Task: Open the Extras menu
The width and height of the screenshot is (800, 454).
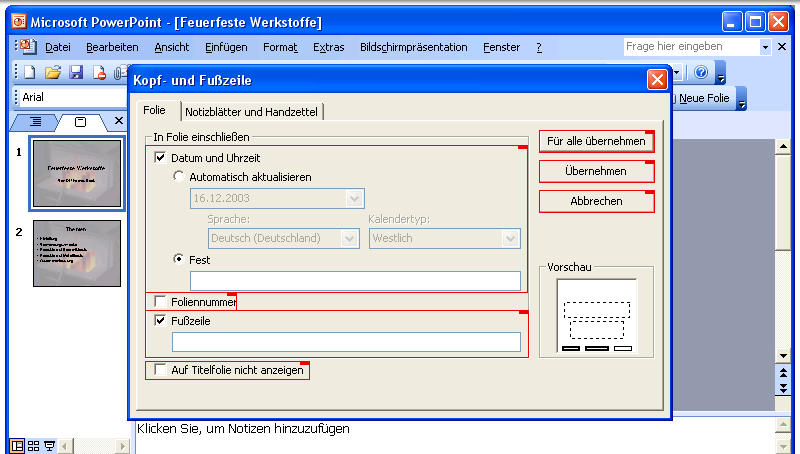Action: 329,47
